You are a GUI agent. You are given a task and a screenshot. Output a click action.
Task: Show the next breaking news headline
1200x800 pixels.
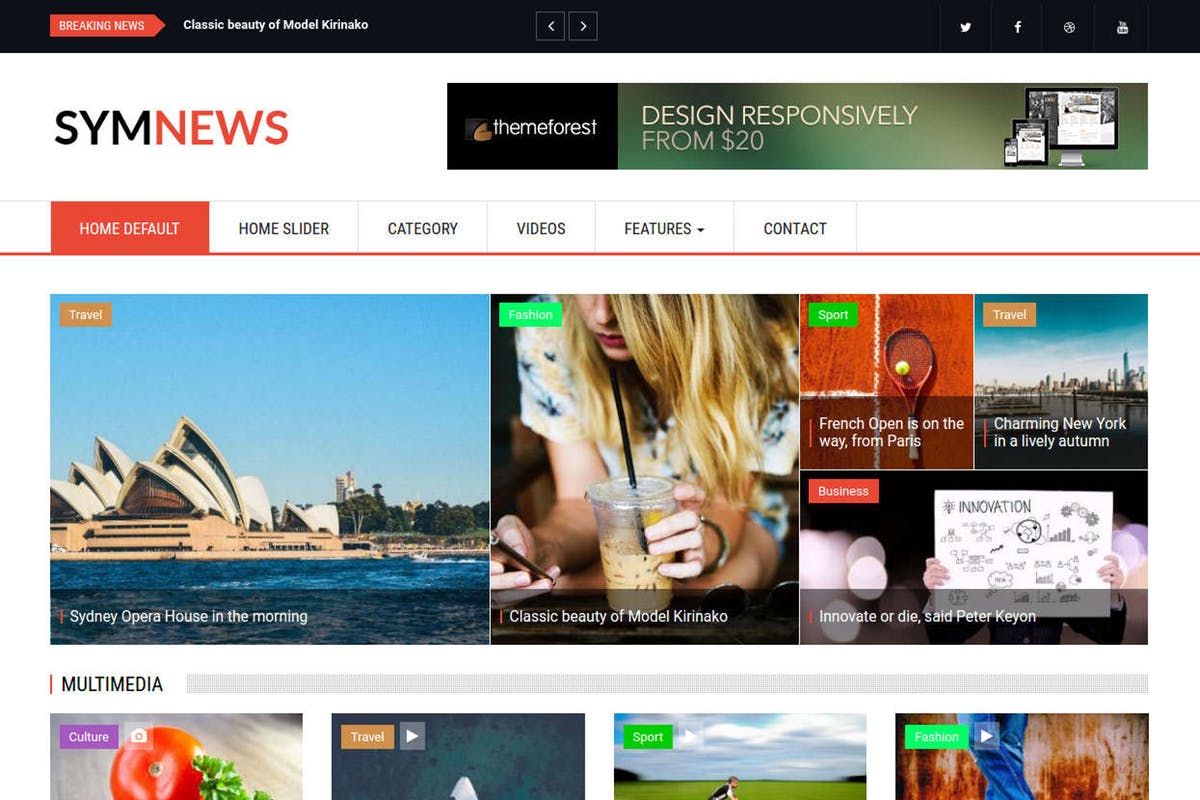point(583,26)
